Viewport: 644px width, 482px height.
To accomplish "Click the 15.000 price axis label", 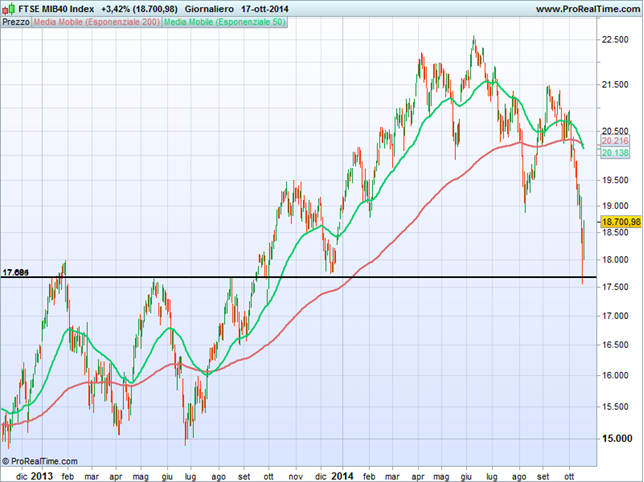I will point(615,439).
